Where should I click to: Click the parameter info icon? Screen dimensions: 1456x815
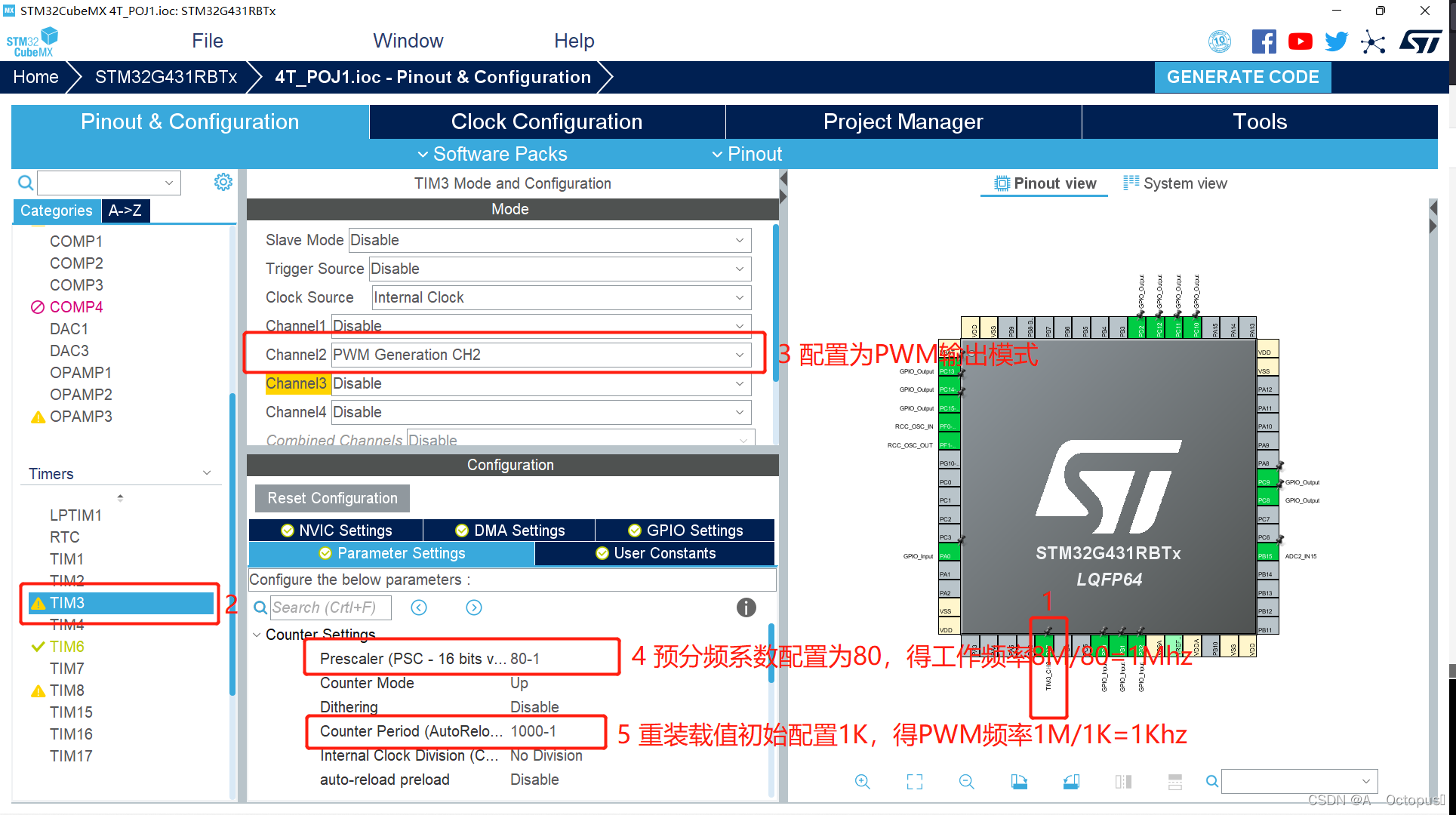[746, 607]
